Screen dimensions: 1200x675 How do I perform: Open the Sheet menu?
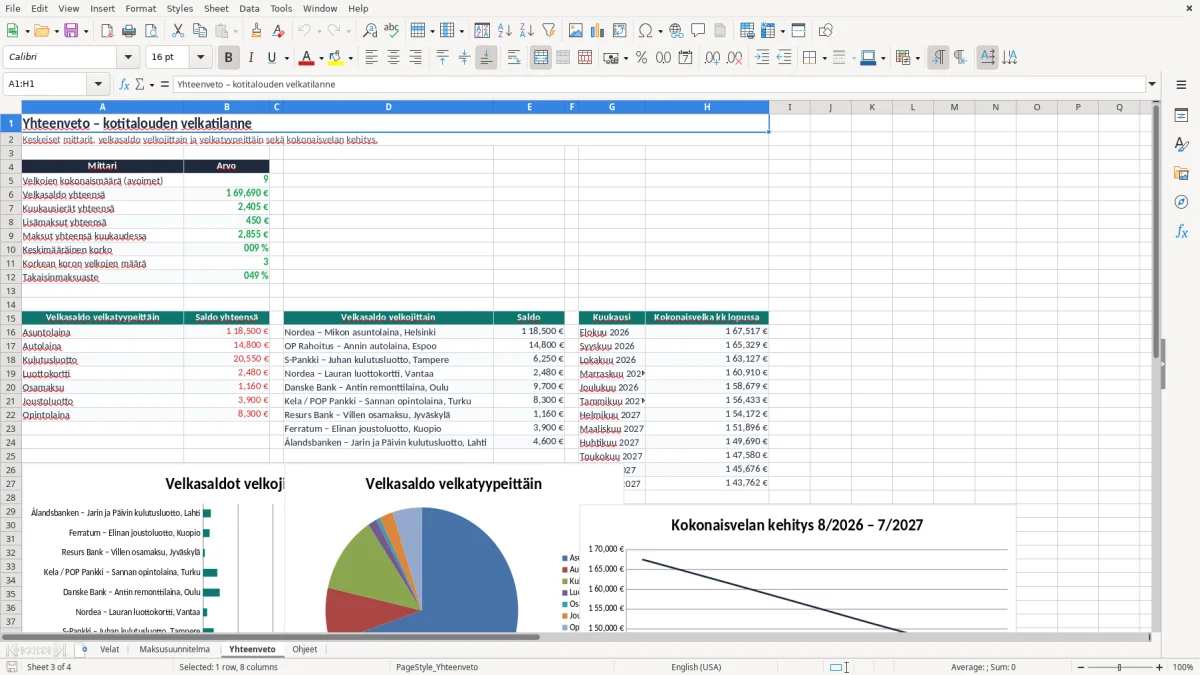216,8
